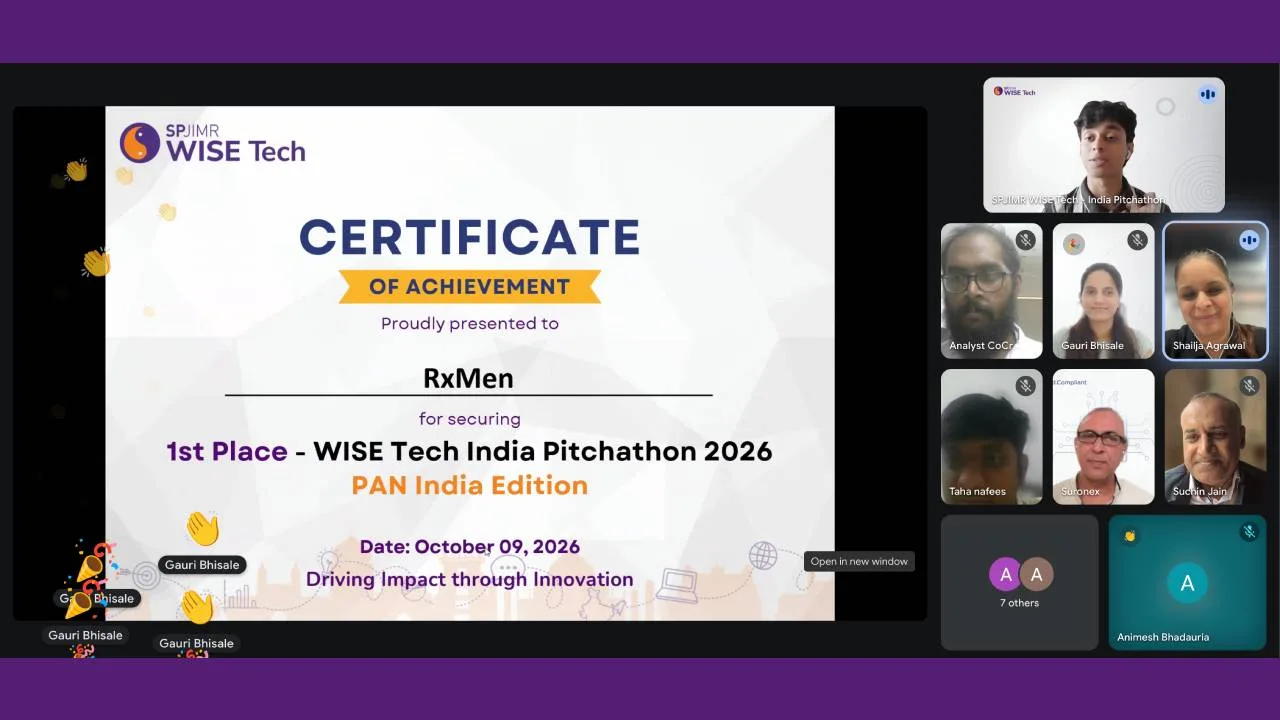Select Sudhin Jain's video tile

tap(1215, 436)
